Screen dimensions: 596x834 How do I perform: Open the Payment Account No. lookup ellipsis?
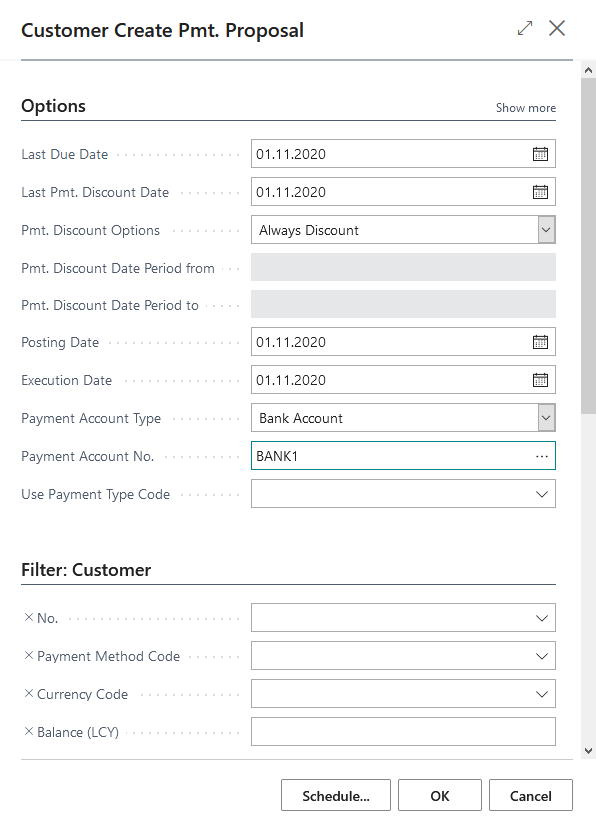point(541,455)
